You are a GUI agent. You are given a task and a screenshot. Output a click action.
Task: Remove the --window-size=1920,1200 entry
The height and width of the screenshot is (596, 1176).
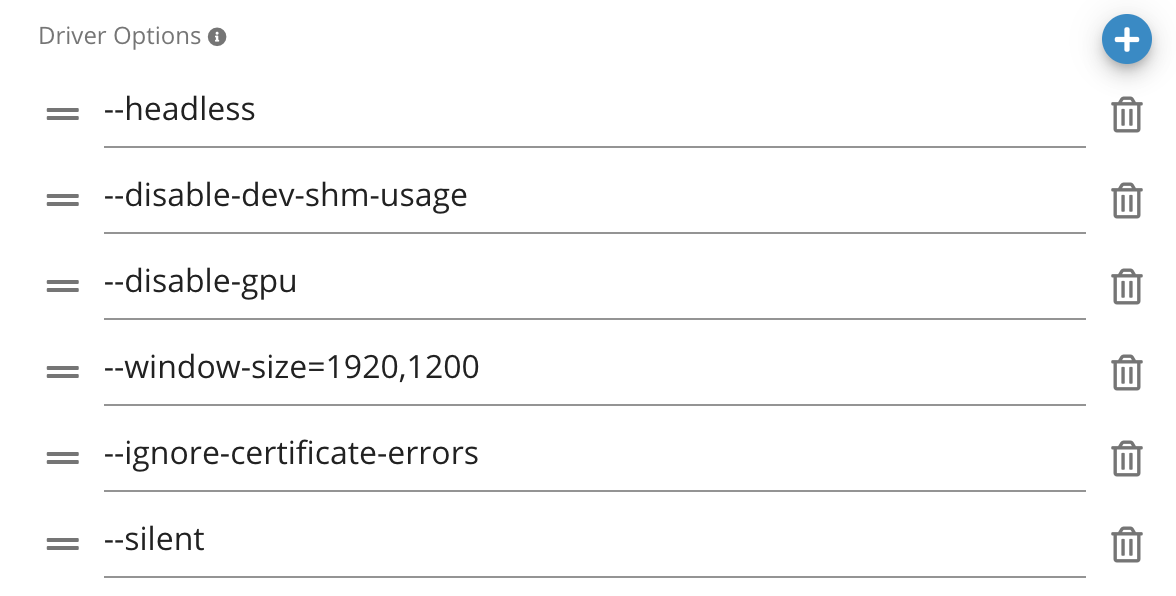tap(1127, 373)
